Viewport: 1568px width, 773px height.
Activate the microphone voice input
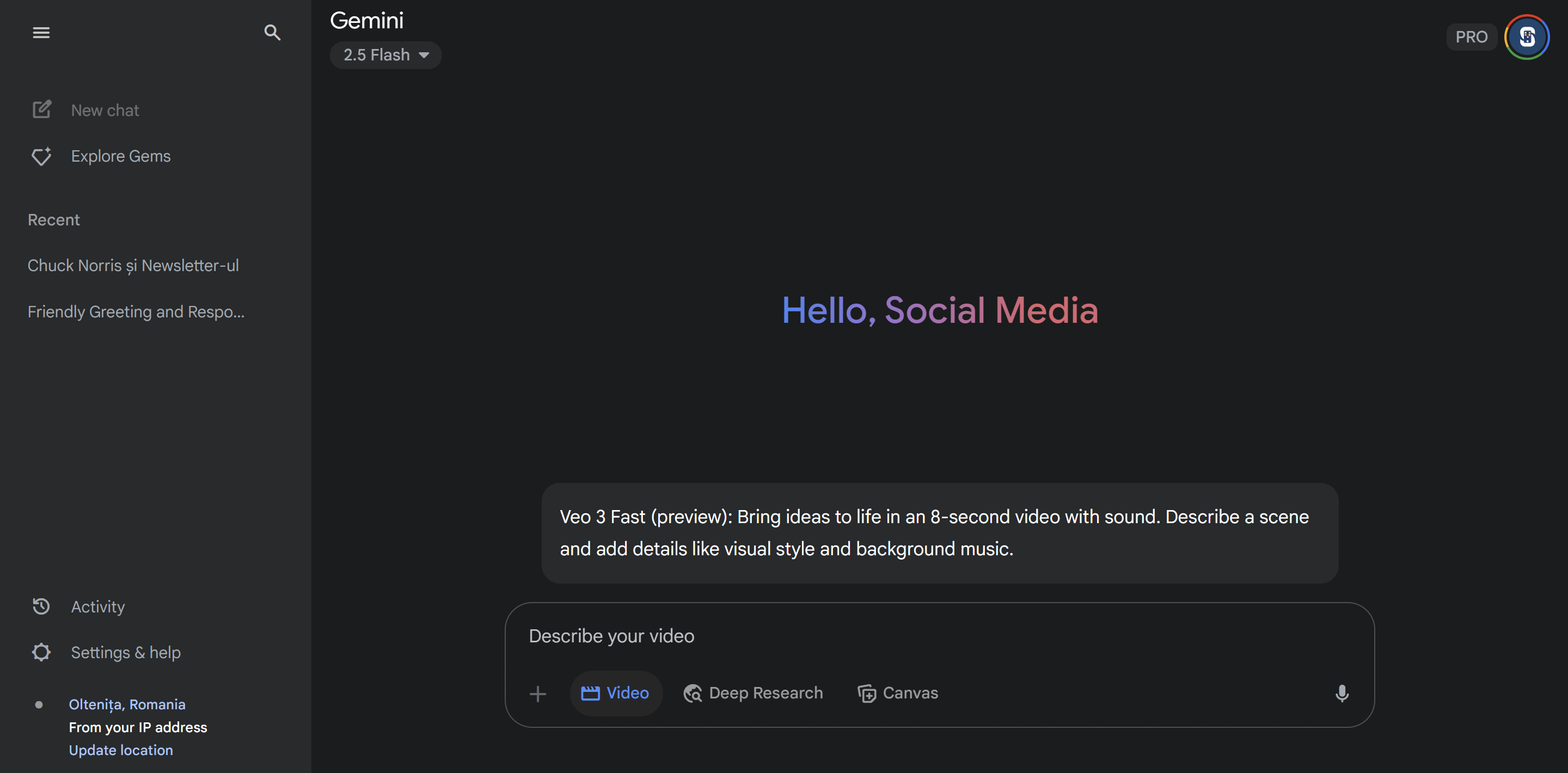[1342, 694]
